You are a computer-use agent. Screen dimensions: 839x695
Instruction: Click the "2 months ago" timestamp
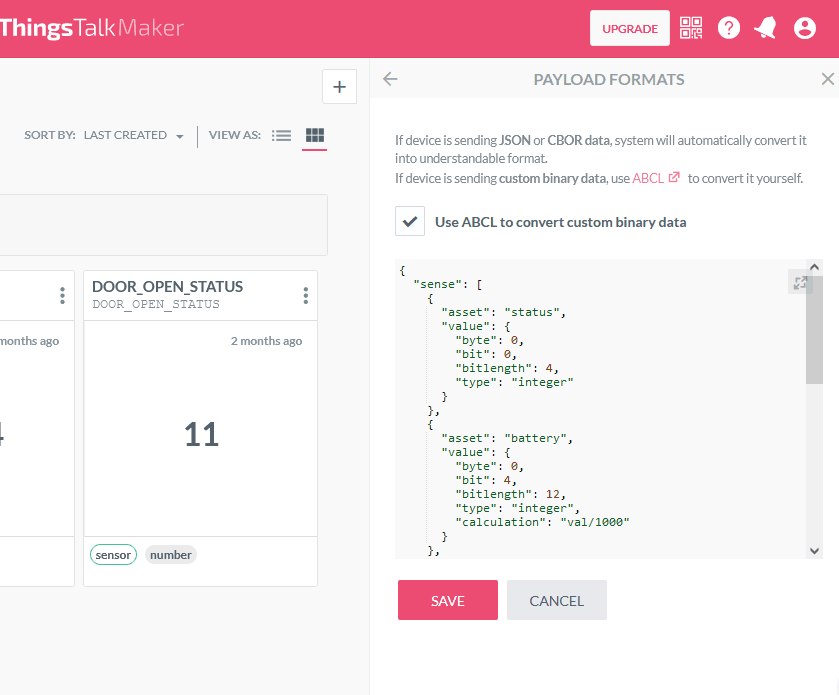[x=266, y=341]
